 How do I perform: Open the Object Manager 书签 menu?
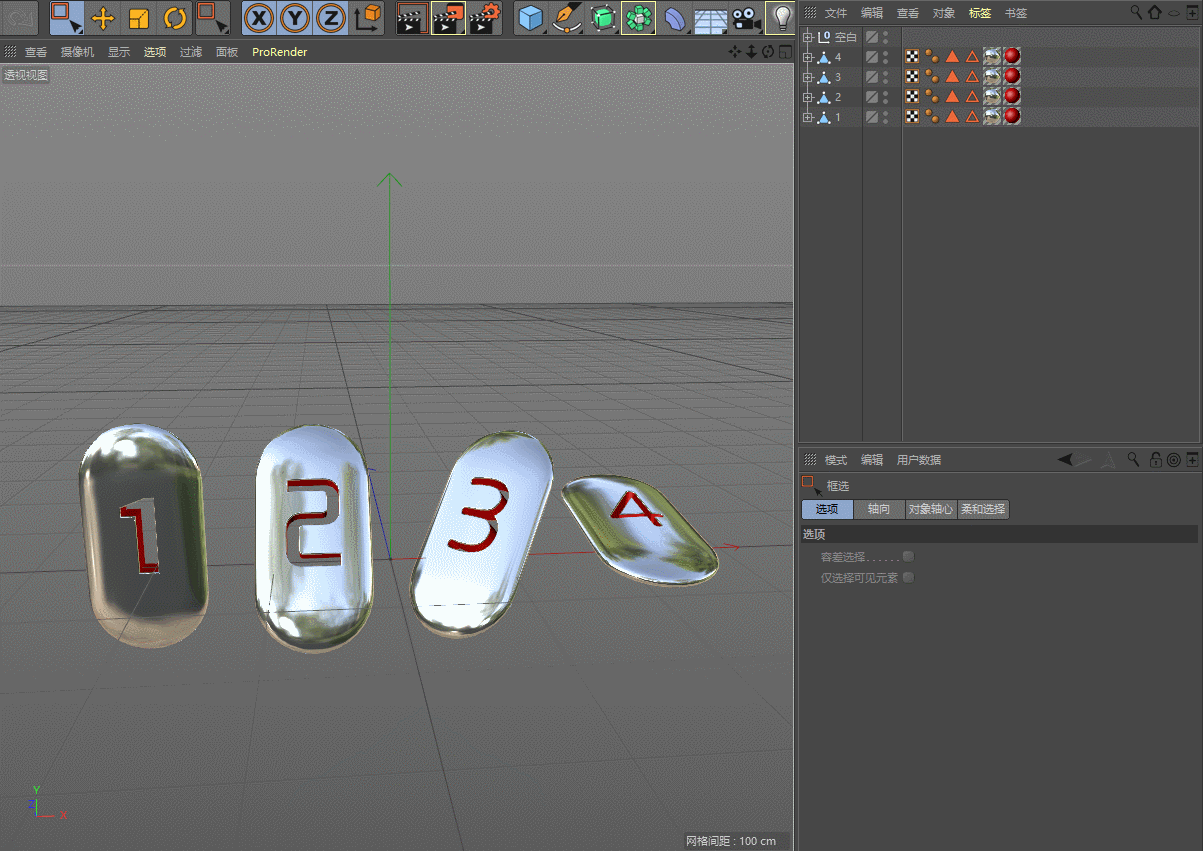pyautogui.click(x=1016, y=13)
